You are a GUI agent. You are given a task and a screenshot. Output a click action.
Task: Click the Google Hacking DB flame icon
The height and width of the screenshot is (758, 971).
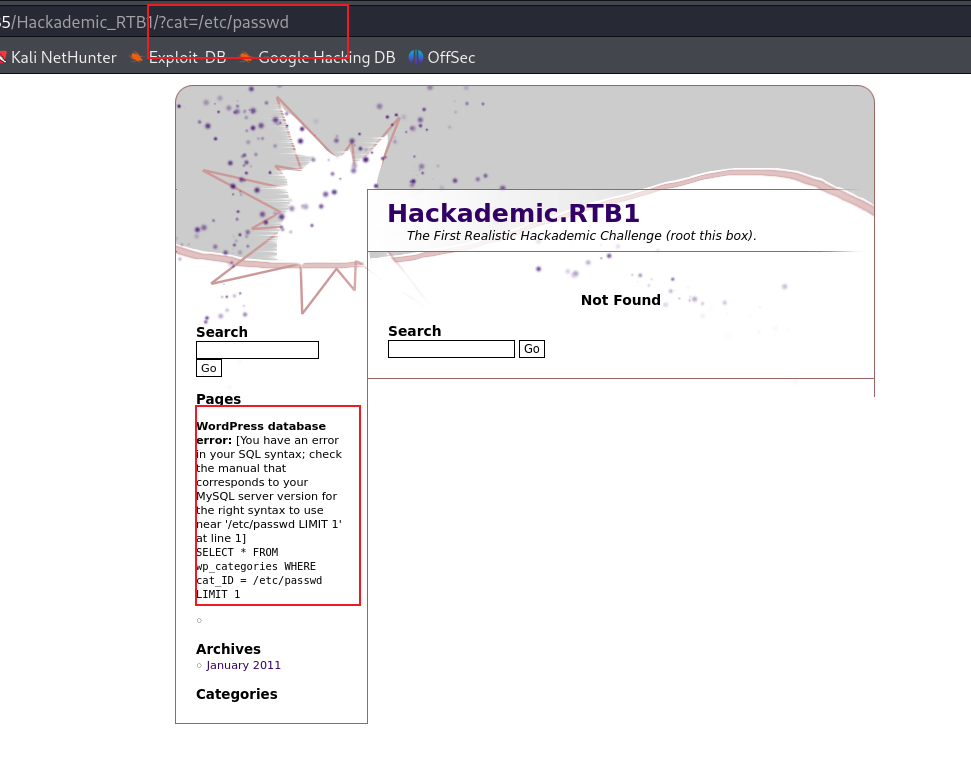(x=246, y=57)
